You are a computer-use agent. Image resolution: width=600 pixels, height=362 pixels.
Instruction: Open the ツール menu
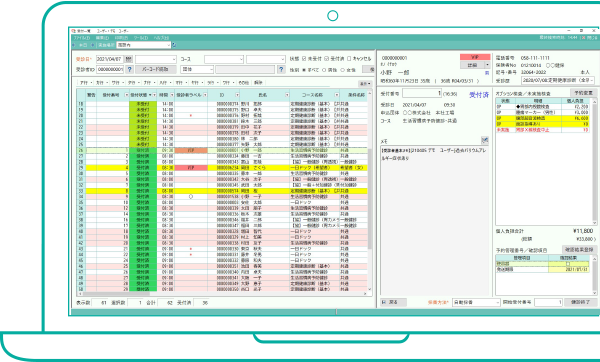(141, 38)
